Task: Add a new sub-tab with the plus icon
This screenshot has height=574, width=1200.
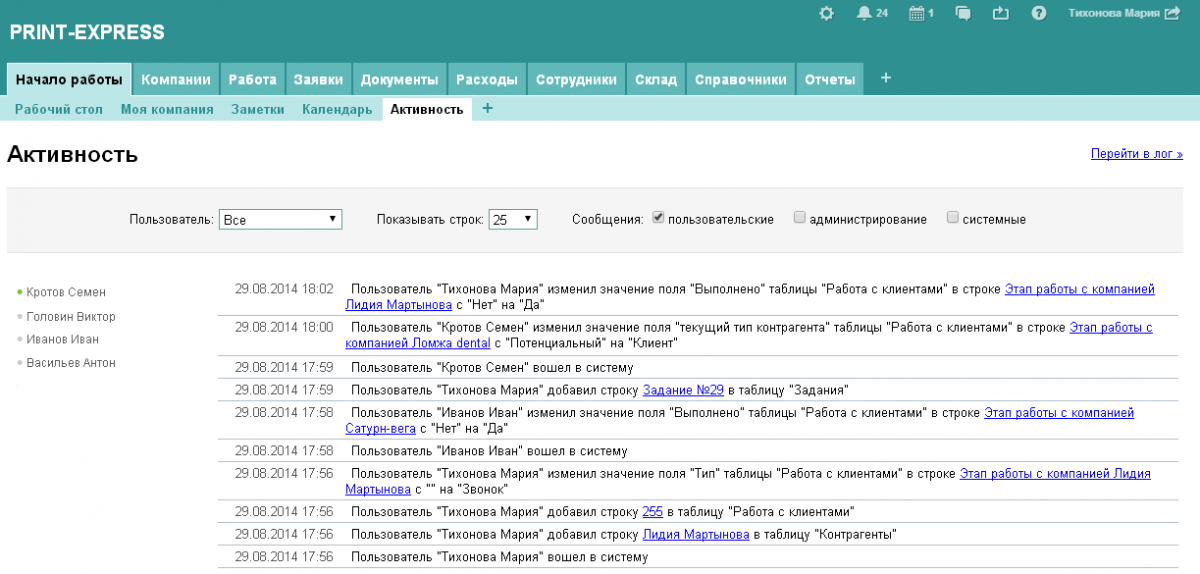Action: pyautogui.click(x=487, y=109)
